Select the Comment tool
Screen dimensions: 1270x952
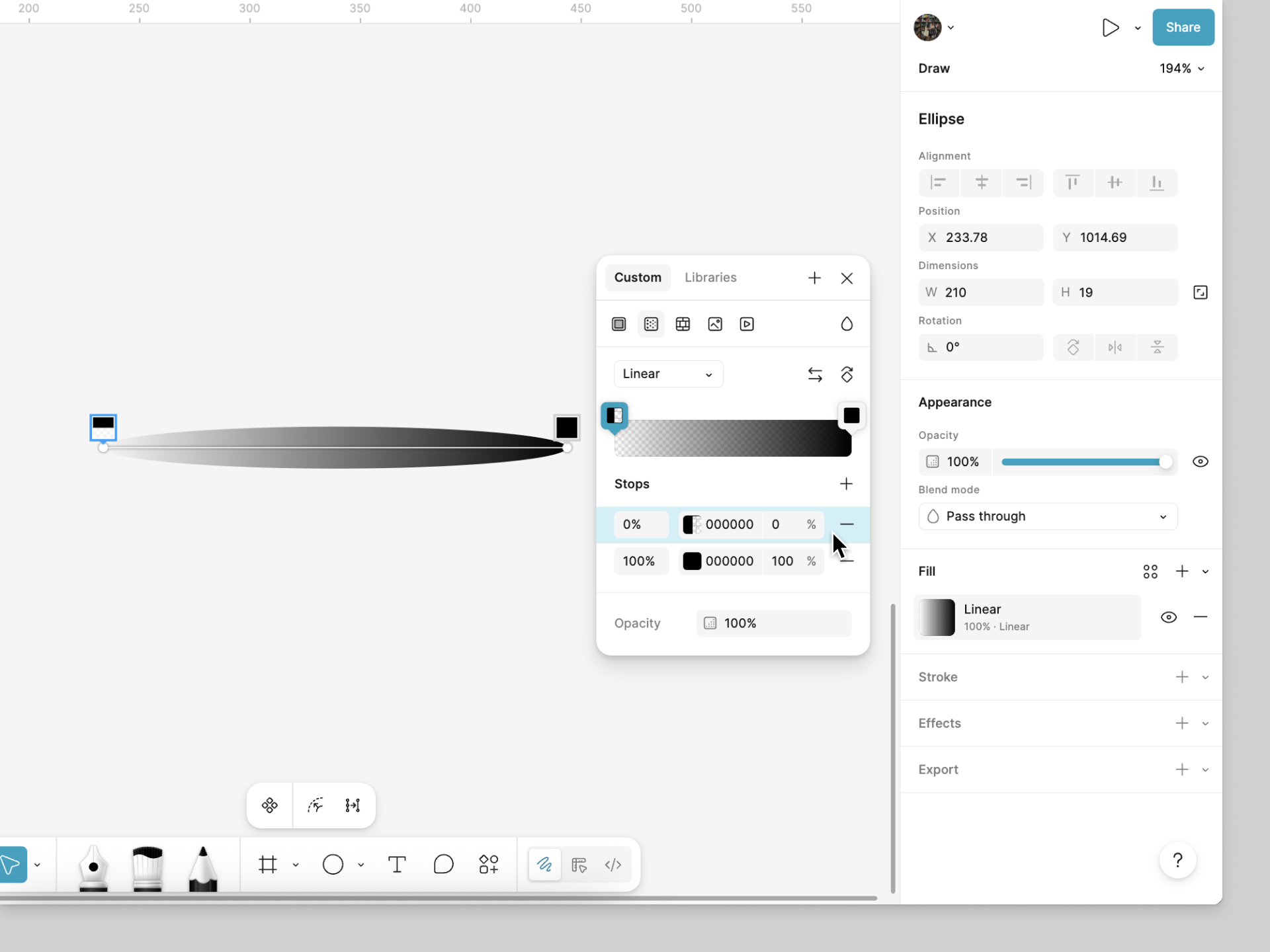(x=443, y=865)
